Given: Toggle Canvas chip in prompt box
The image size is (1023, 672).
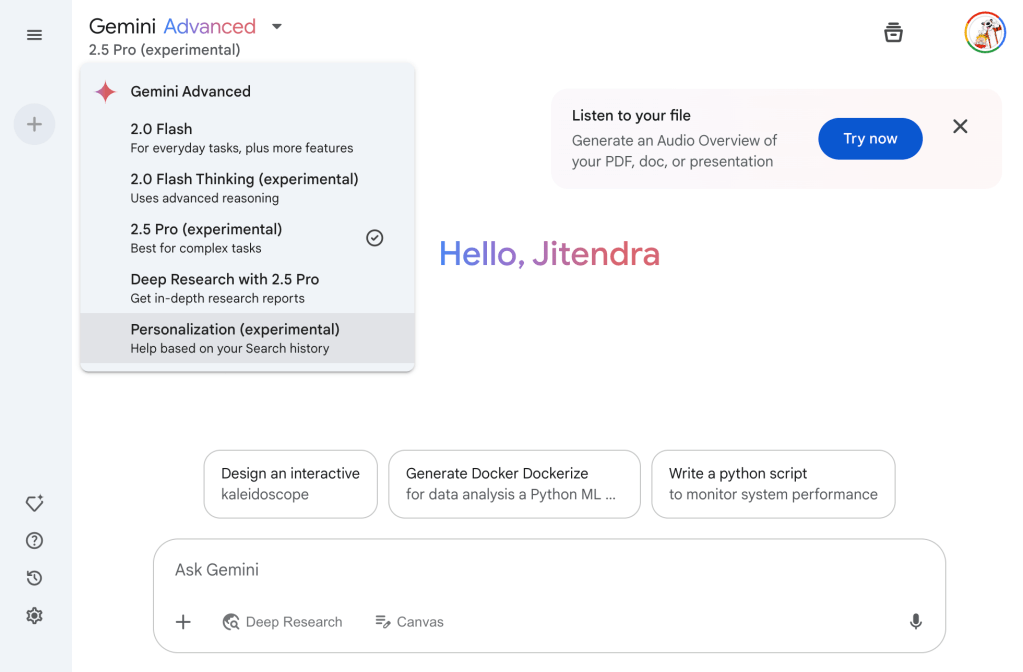Looking at the screenshot, I should (x=409, y=622).
